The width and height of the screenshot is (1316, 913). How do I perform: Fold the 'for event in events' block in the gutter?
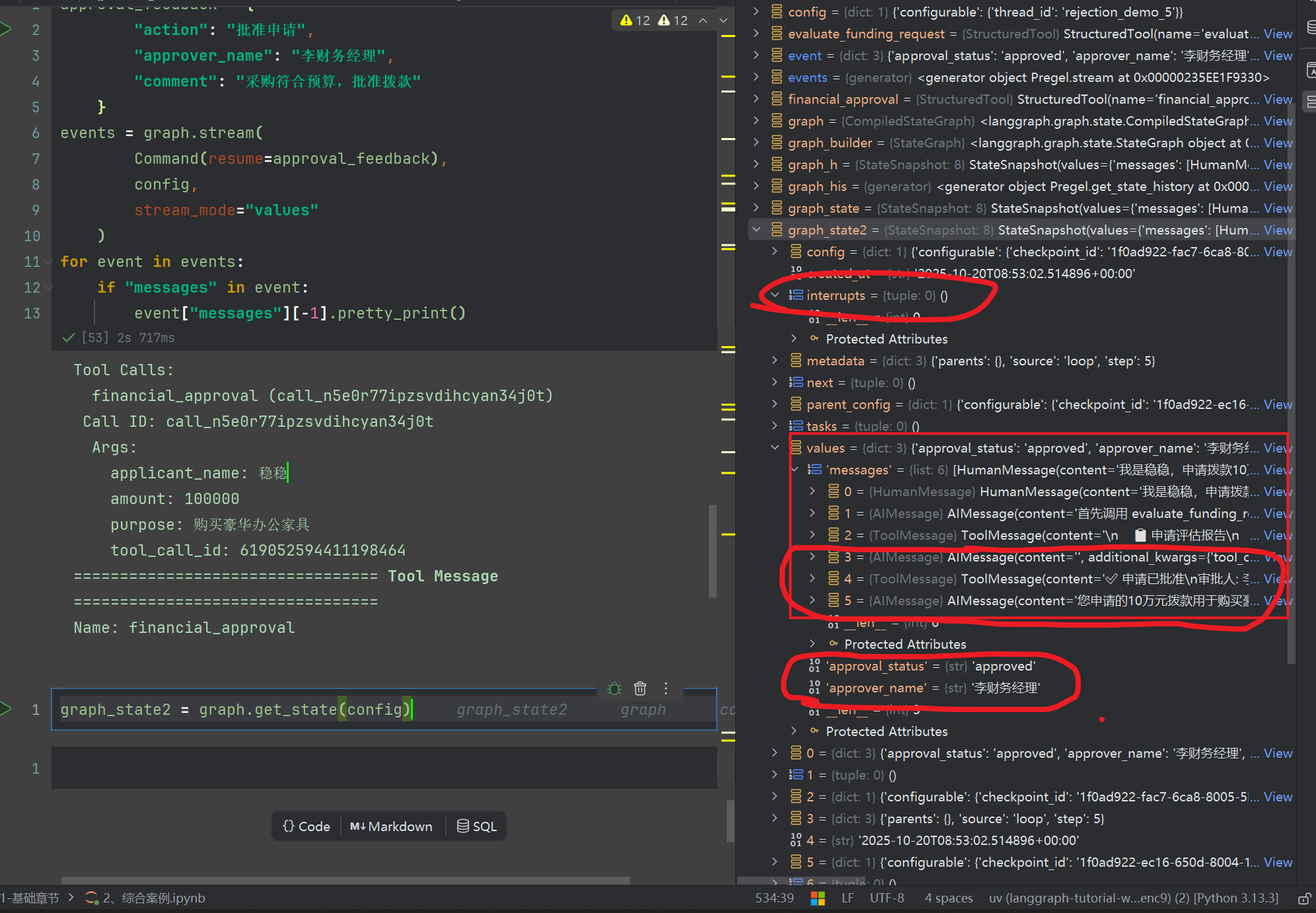(48, 262)
